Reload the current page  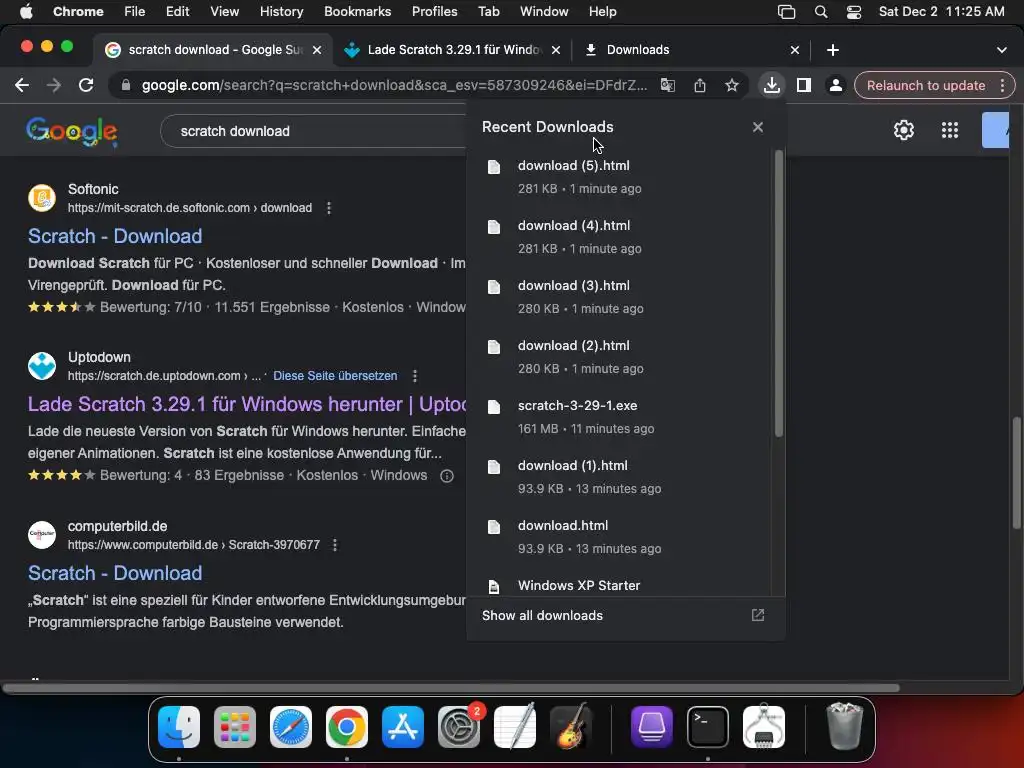(86, 86)
